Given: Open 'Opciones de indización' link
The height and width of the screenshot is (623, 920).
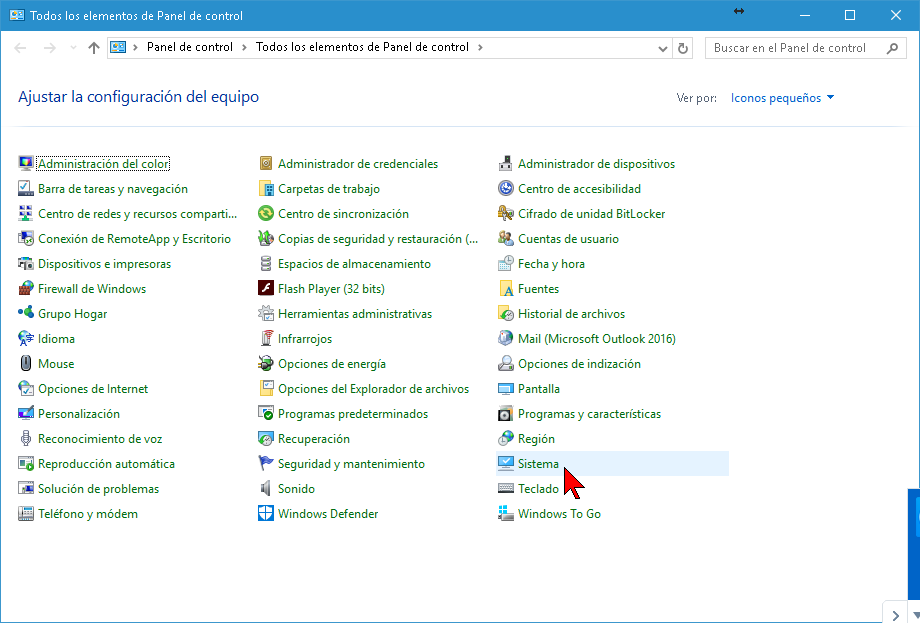Looking at the screenshot, I should (579, 364).
